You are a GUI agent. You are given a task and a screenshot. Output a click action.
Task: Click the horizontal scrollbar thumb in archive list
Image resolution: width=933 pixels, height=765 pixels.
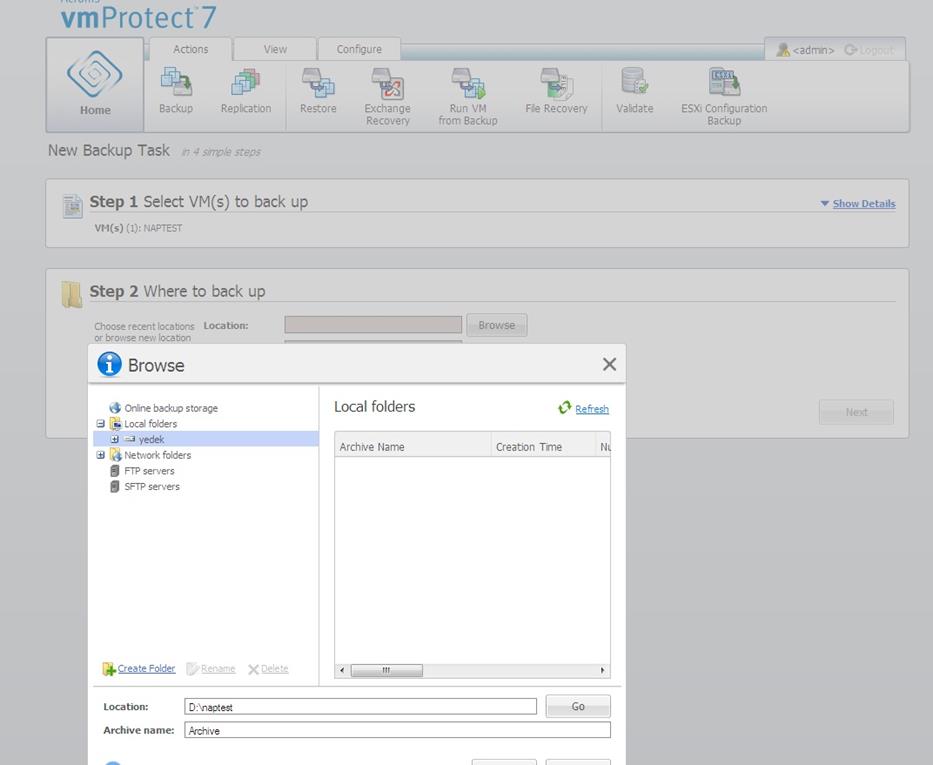[x=387, y=670]
